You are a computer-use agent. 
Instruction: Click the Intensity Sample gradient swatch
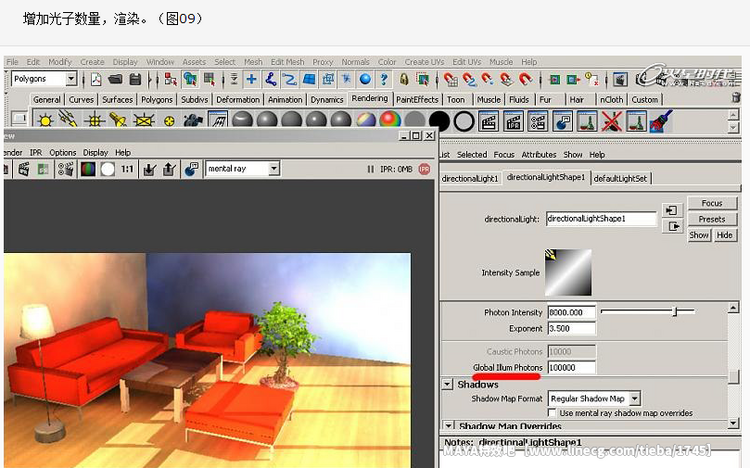point(568,272)
